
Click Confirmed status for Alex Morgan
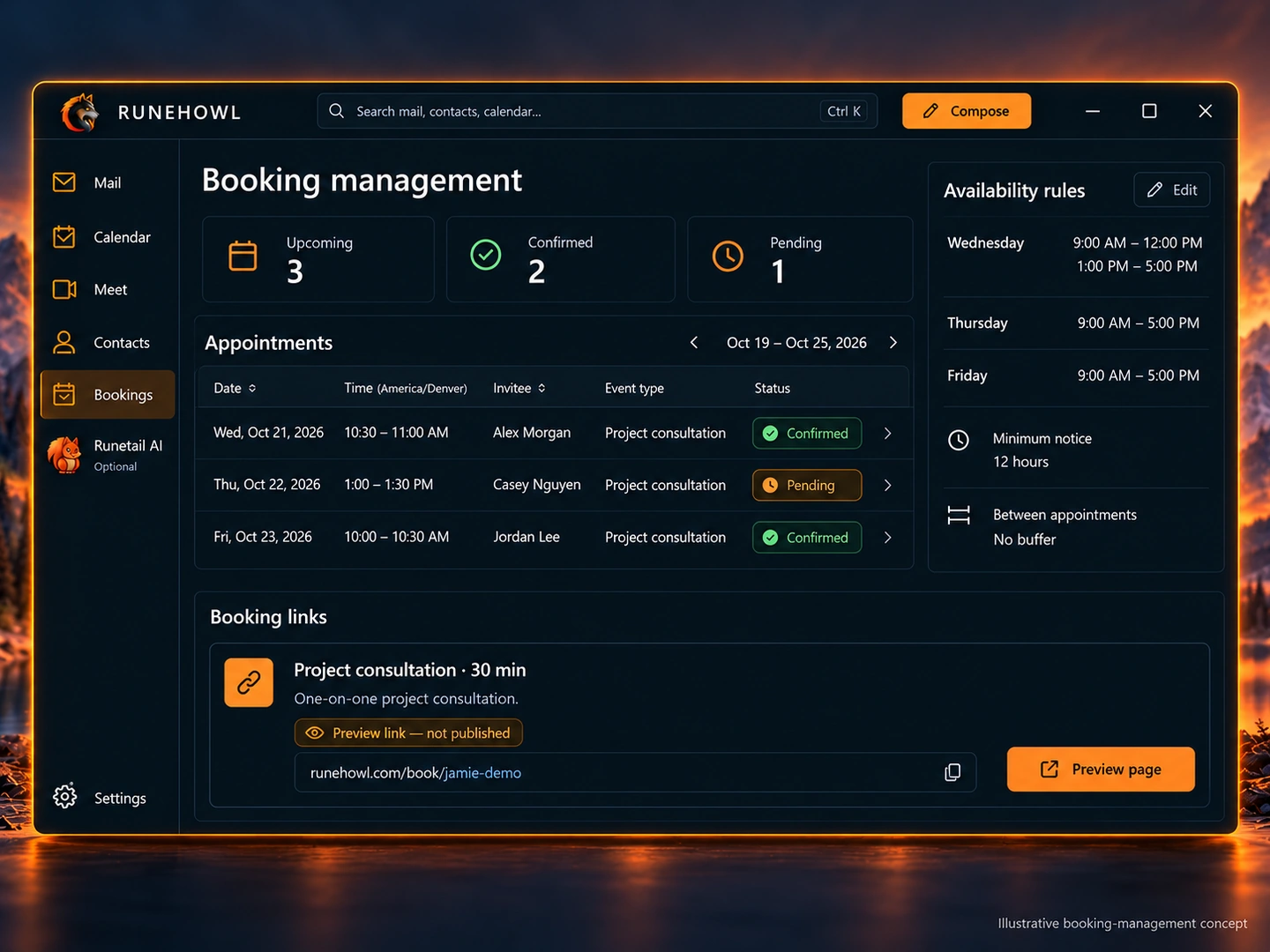click(x=807, y=433)
